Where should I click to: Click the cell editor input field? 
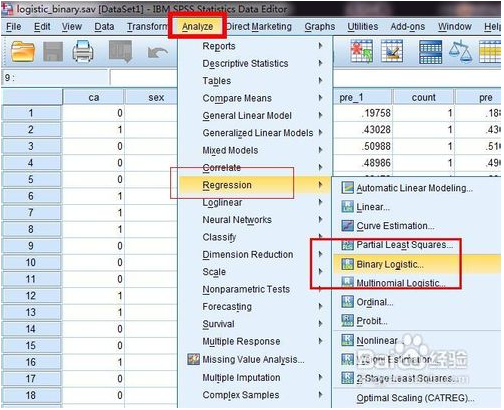pyautogui.click(x=144, y=78)
